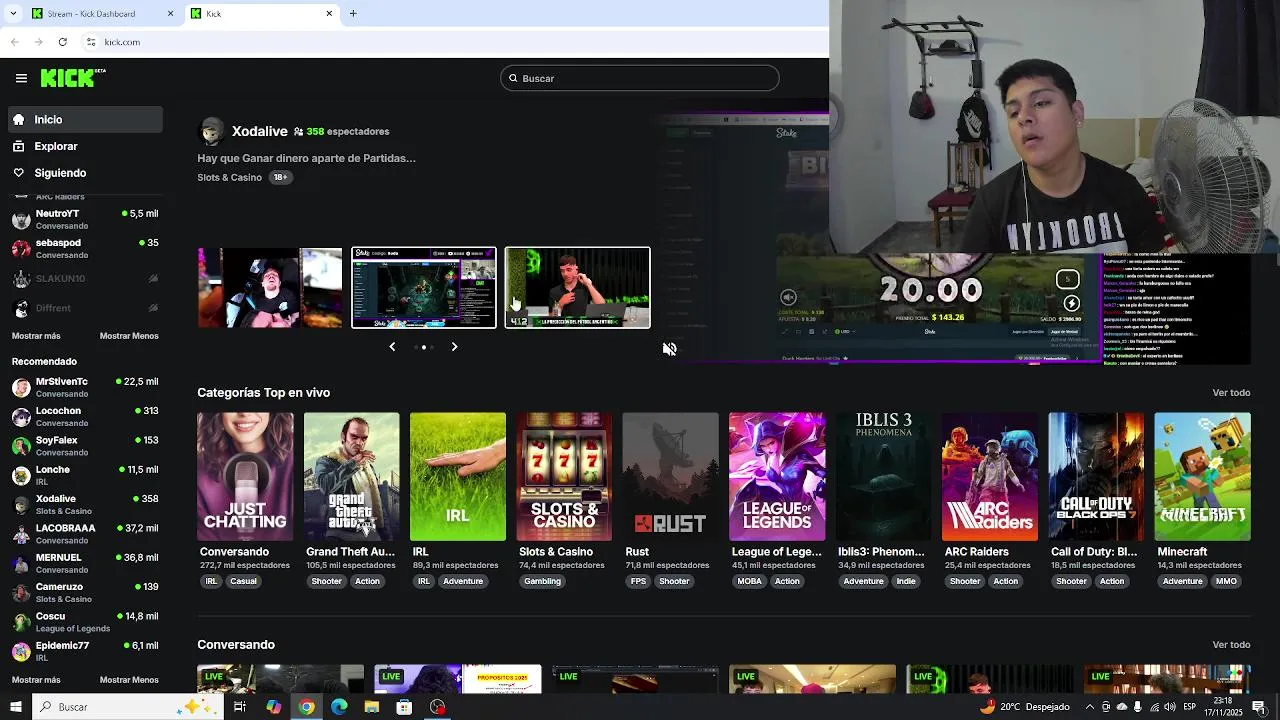The image size is (1280, 720).
Task: Open the Slots & Casino category card
Action: click(x=564, y=477)
